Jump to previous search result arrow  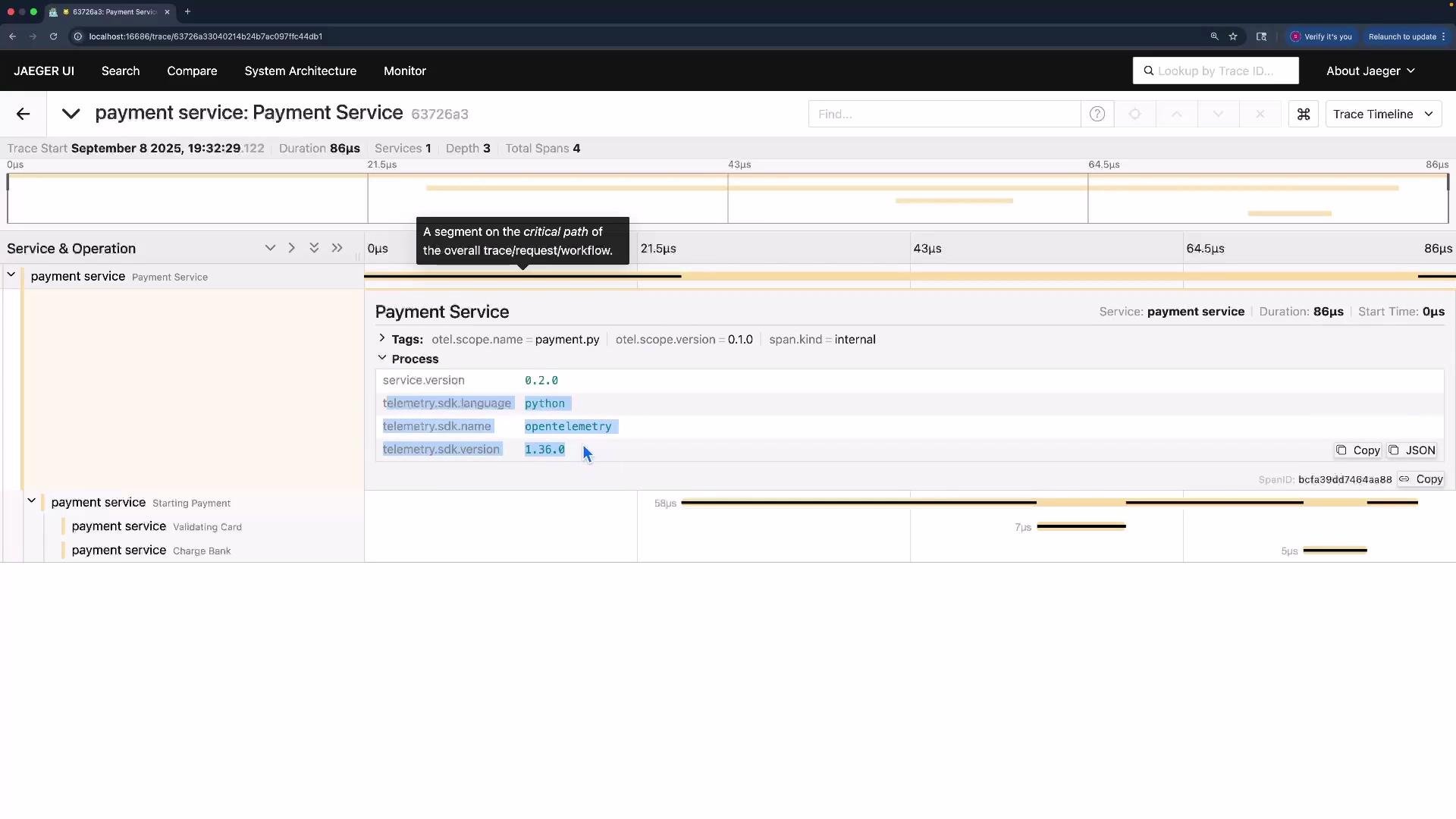click(1176, 114)
